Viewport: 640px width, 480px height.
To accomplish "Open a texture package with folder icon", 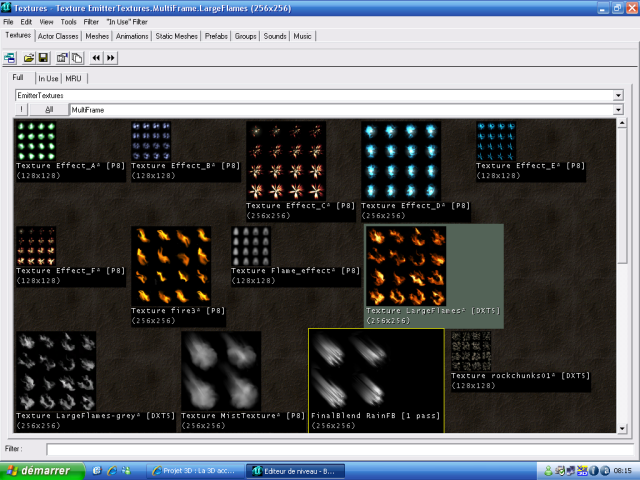I will click(29, 58).
